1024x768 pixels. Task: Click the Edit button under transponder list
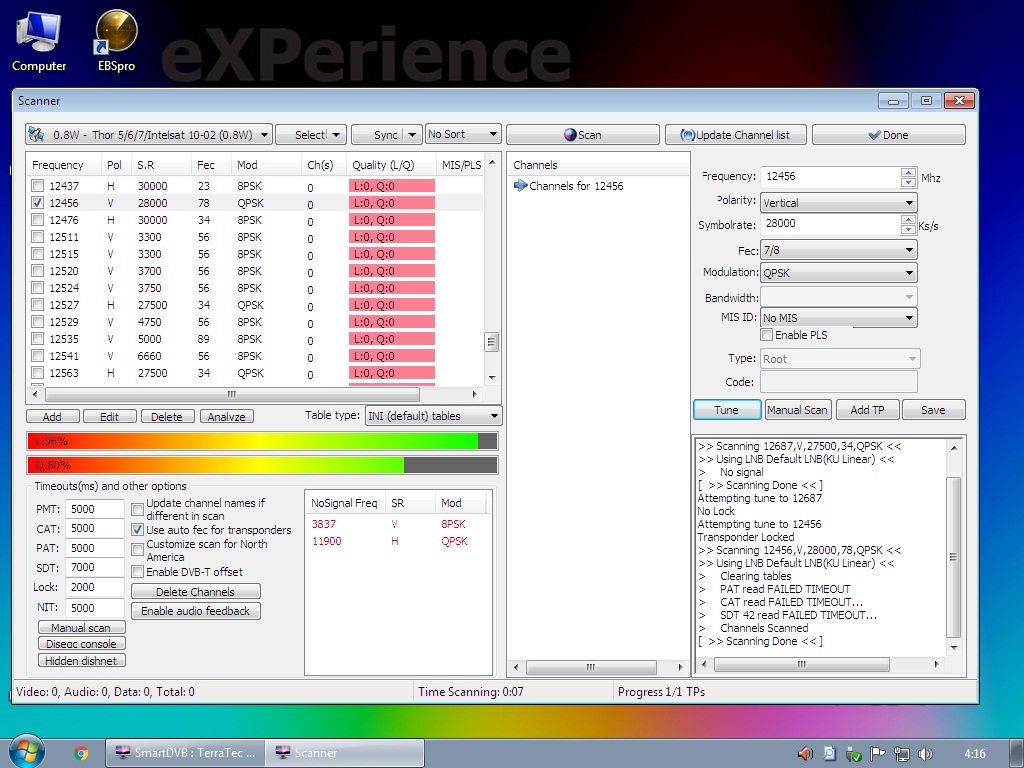(109, 416)
